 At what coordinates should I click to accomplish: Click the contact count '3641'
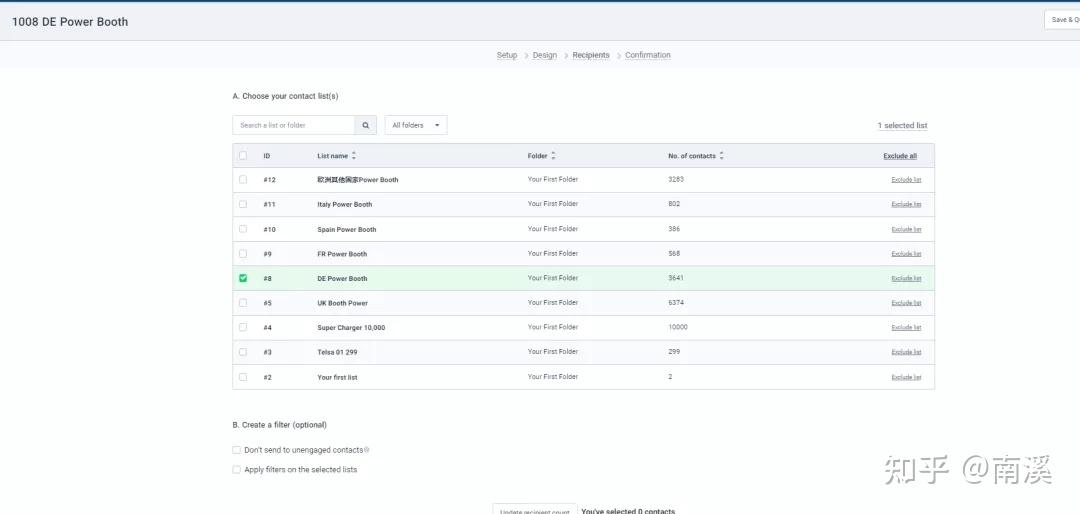[676, 278]
